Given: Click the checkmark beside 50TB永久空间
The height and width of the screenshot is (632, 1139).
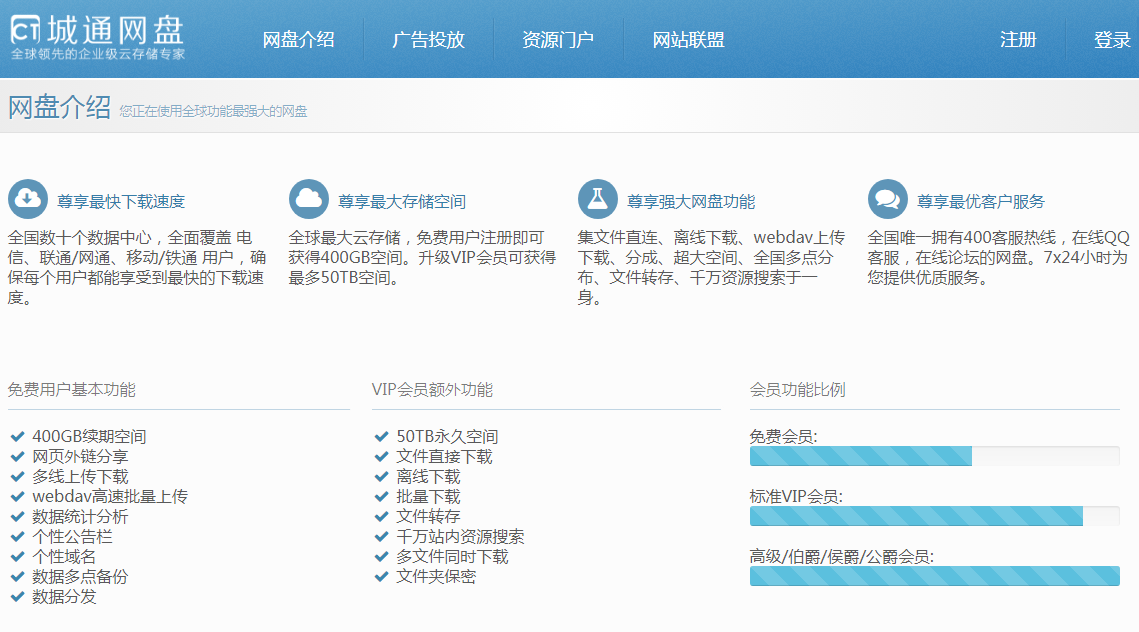Looking at the screenshot, I should tap(380, 436).
